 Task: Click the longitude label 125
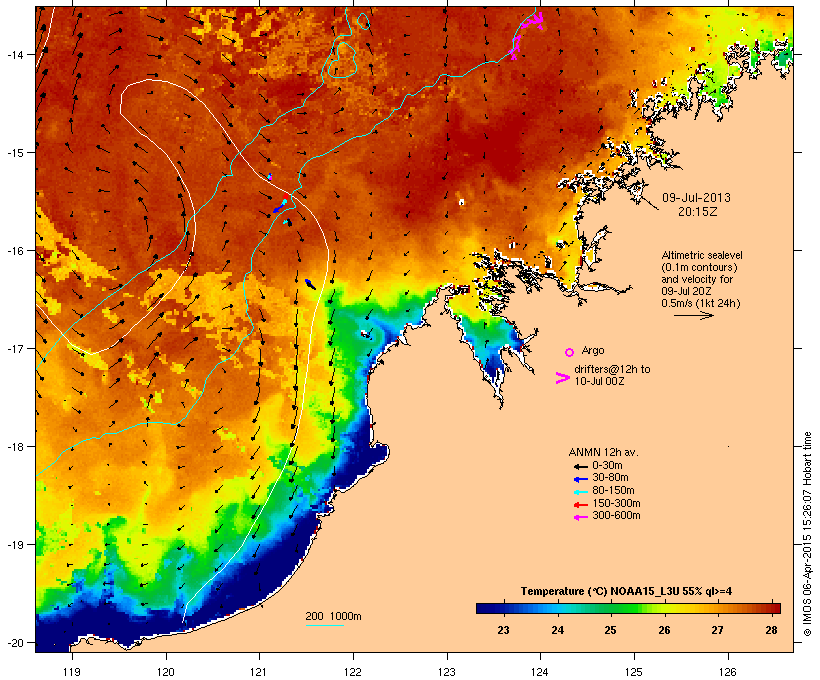click(x=634, y=672)
